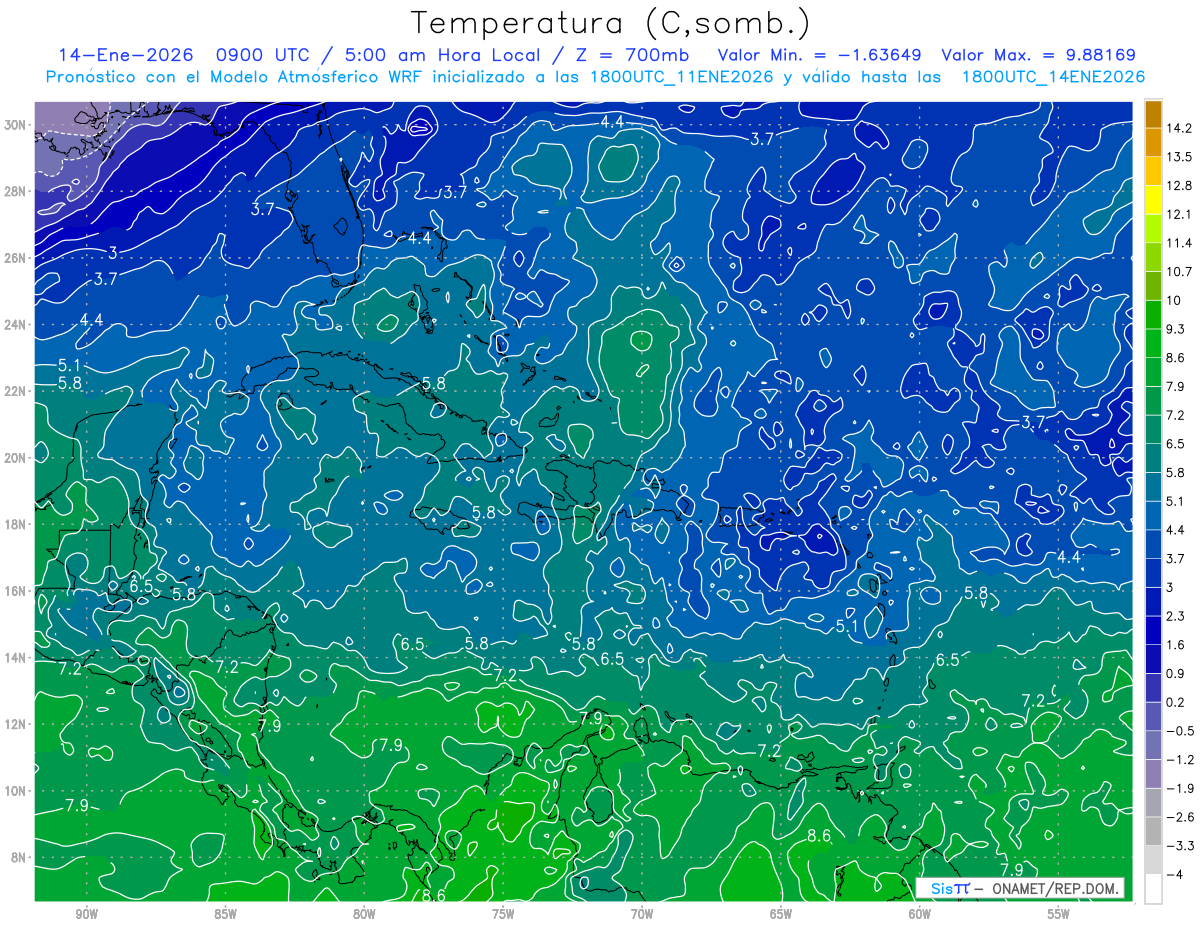This screenshot has width=1200, height=927.
Task: Click the 24N latitude axis label
Action: click(x=16, y=324)
